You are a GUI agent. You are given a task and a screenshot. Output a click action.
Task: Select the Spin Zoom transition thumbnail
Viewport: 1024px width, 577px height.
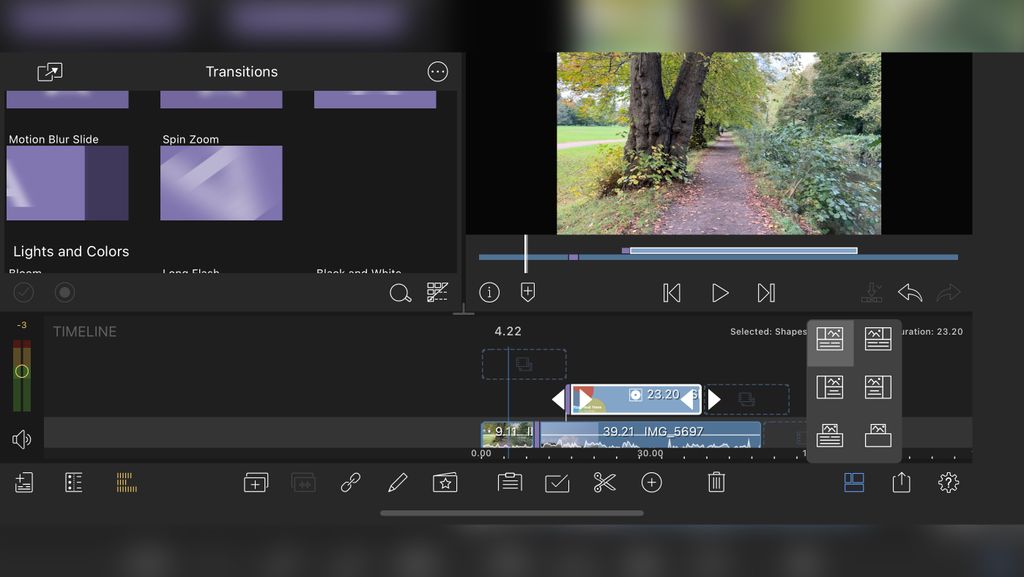(x=220, y=183)
